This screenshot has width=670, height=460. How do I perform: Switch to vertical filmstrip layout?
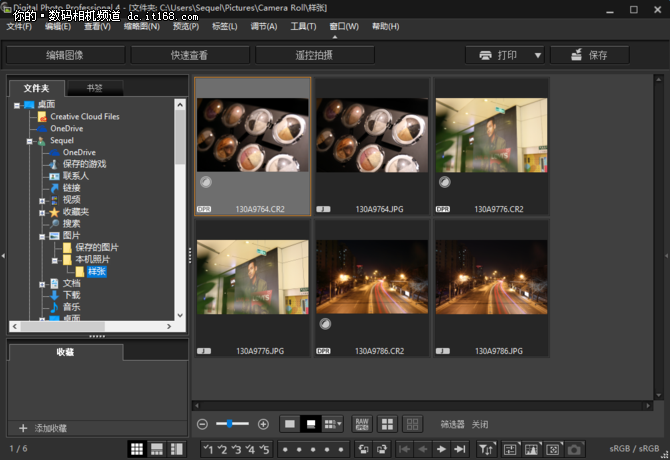pos(176,449)
